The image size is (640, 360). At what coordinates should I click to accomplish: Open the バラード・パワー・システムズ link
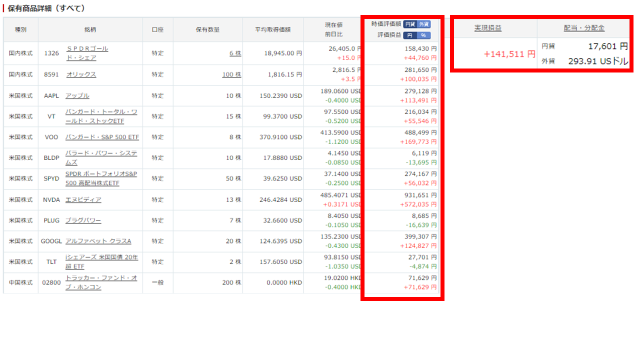point(101,158)
